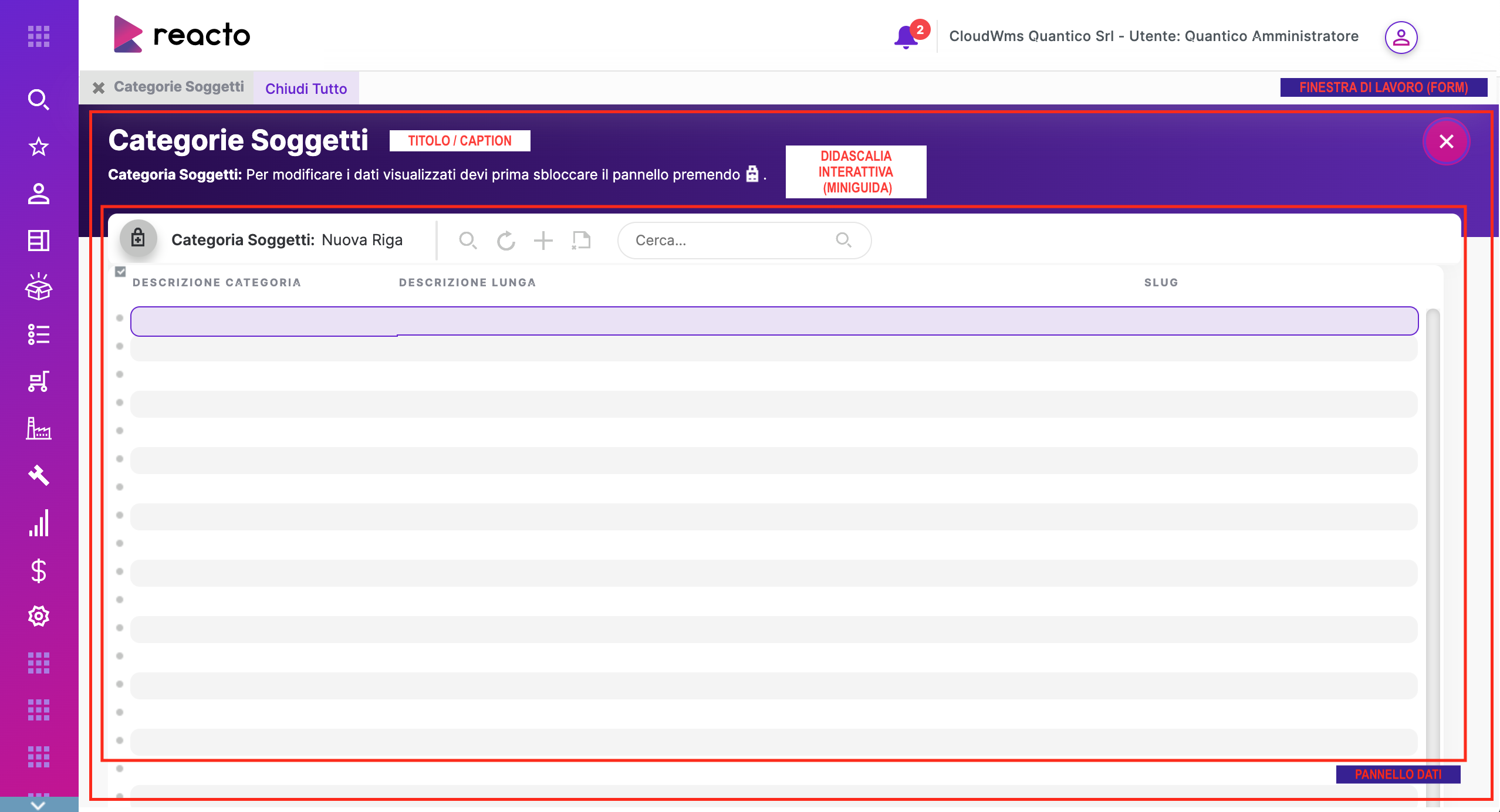Open the top-left app grid menu
1500x812 pixels.
coord(38,36)
